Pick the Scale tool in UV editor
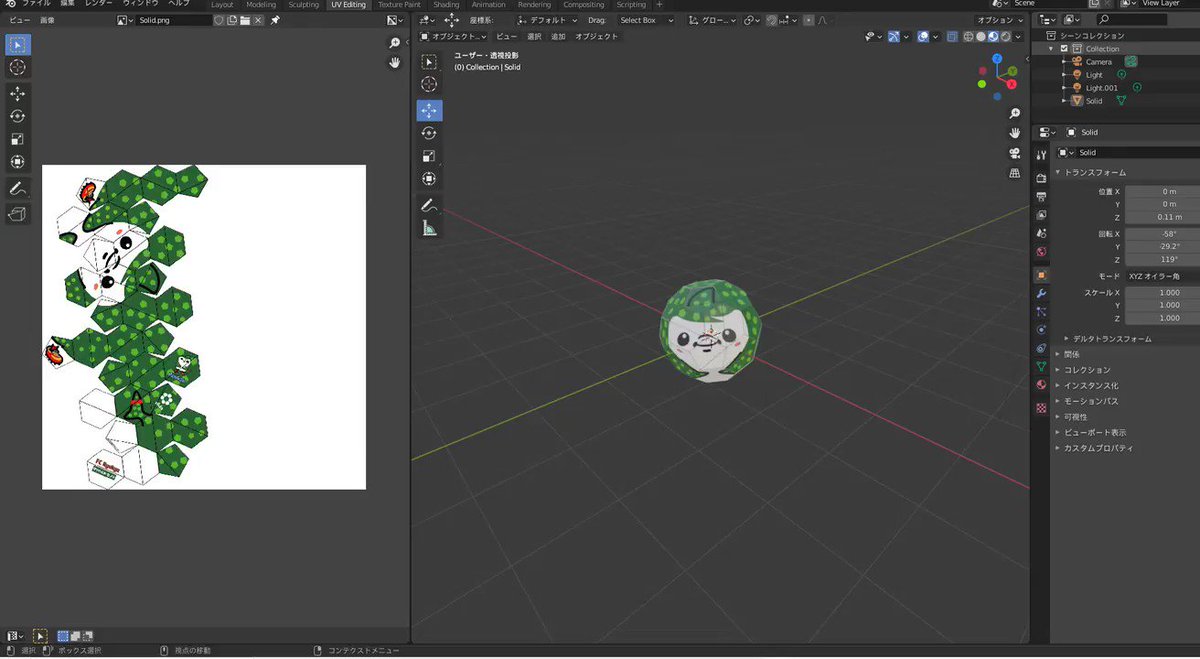The width and height of the screenshot is (1200, 659). click(x=17, y=139)
